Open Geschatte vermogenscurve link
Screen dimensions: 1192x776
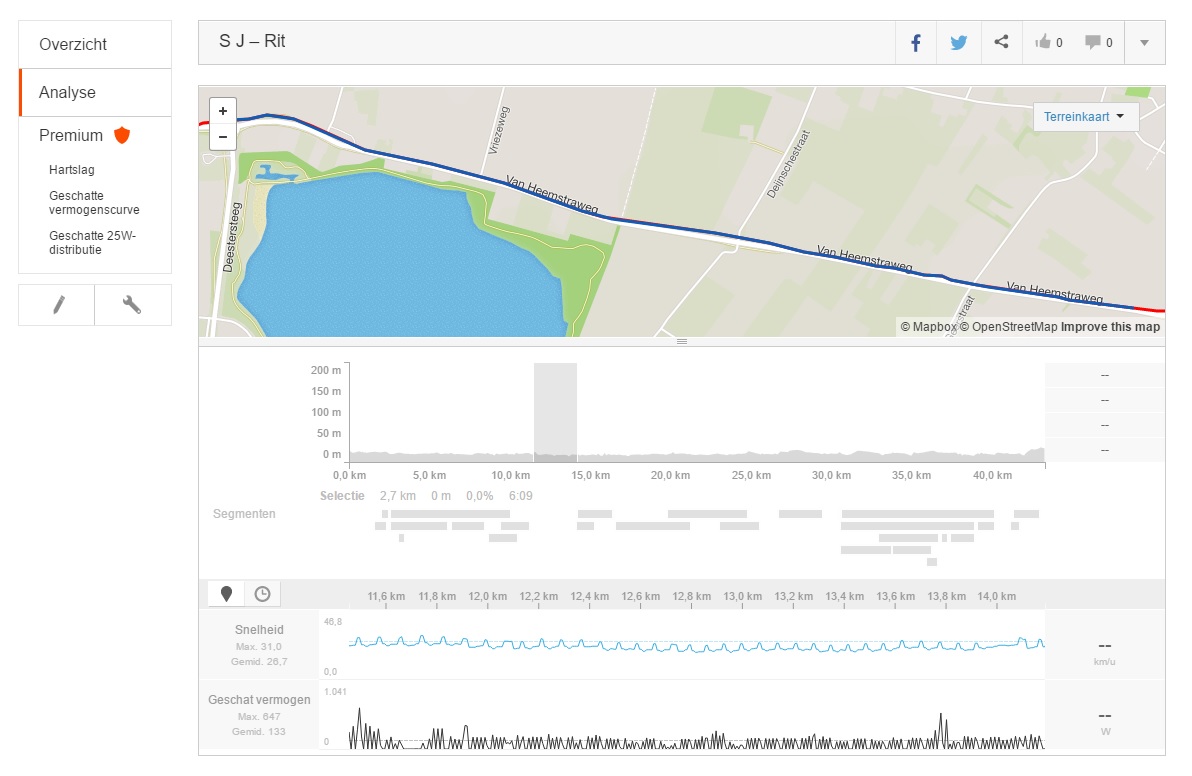pos(94,203)
